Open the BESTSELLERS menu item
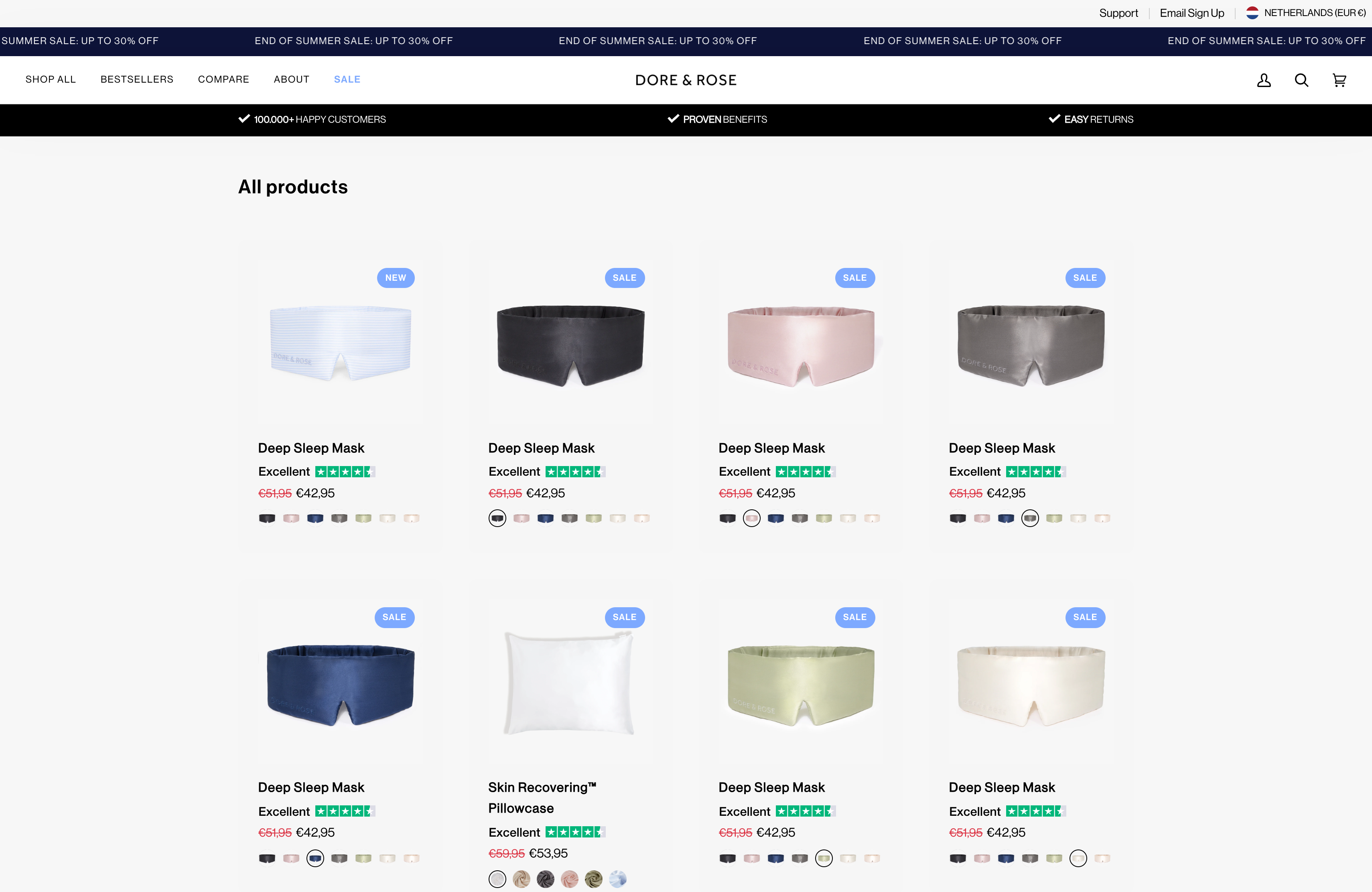The height and width of the screenshot is (892, 1372). click(x=137, y=79)
